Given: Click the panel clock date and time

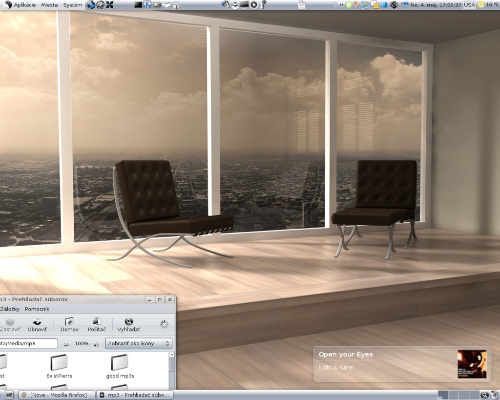Looking at the screenshot, I should coord(435,5).
